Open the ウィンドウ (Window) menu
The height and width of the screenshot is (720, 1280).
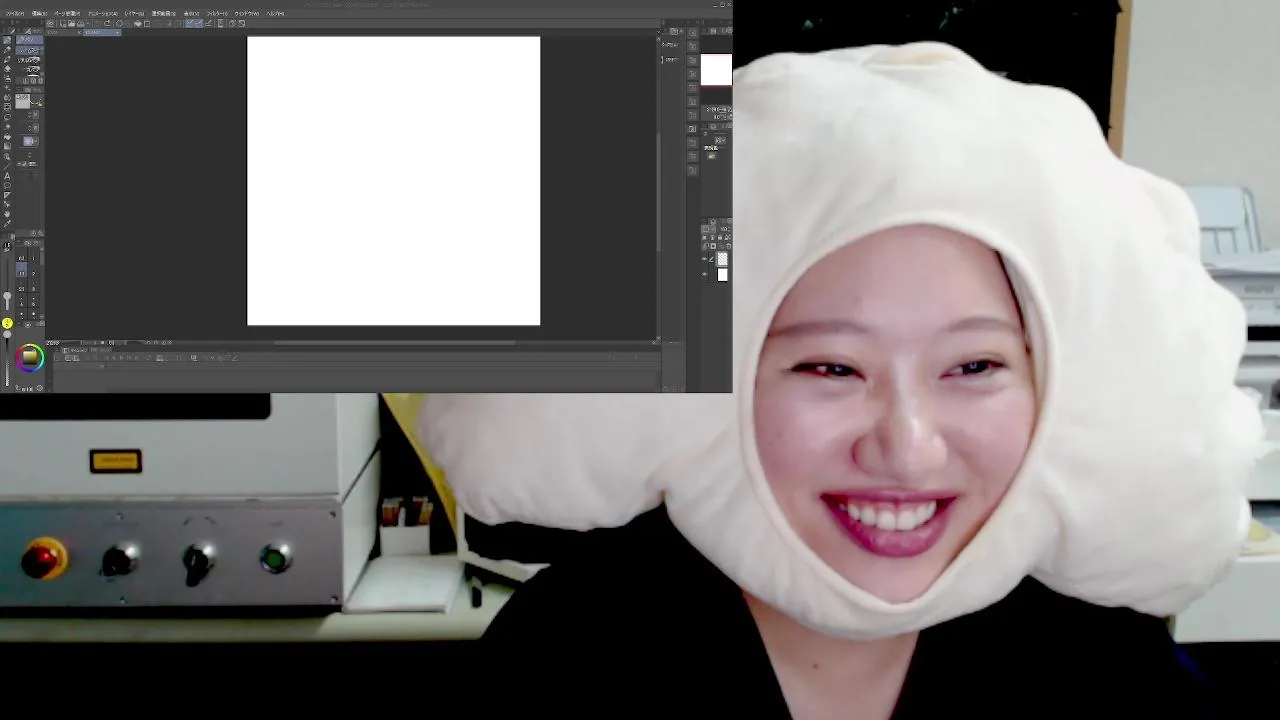pyautogui.click(x=246, y=14)
